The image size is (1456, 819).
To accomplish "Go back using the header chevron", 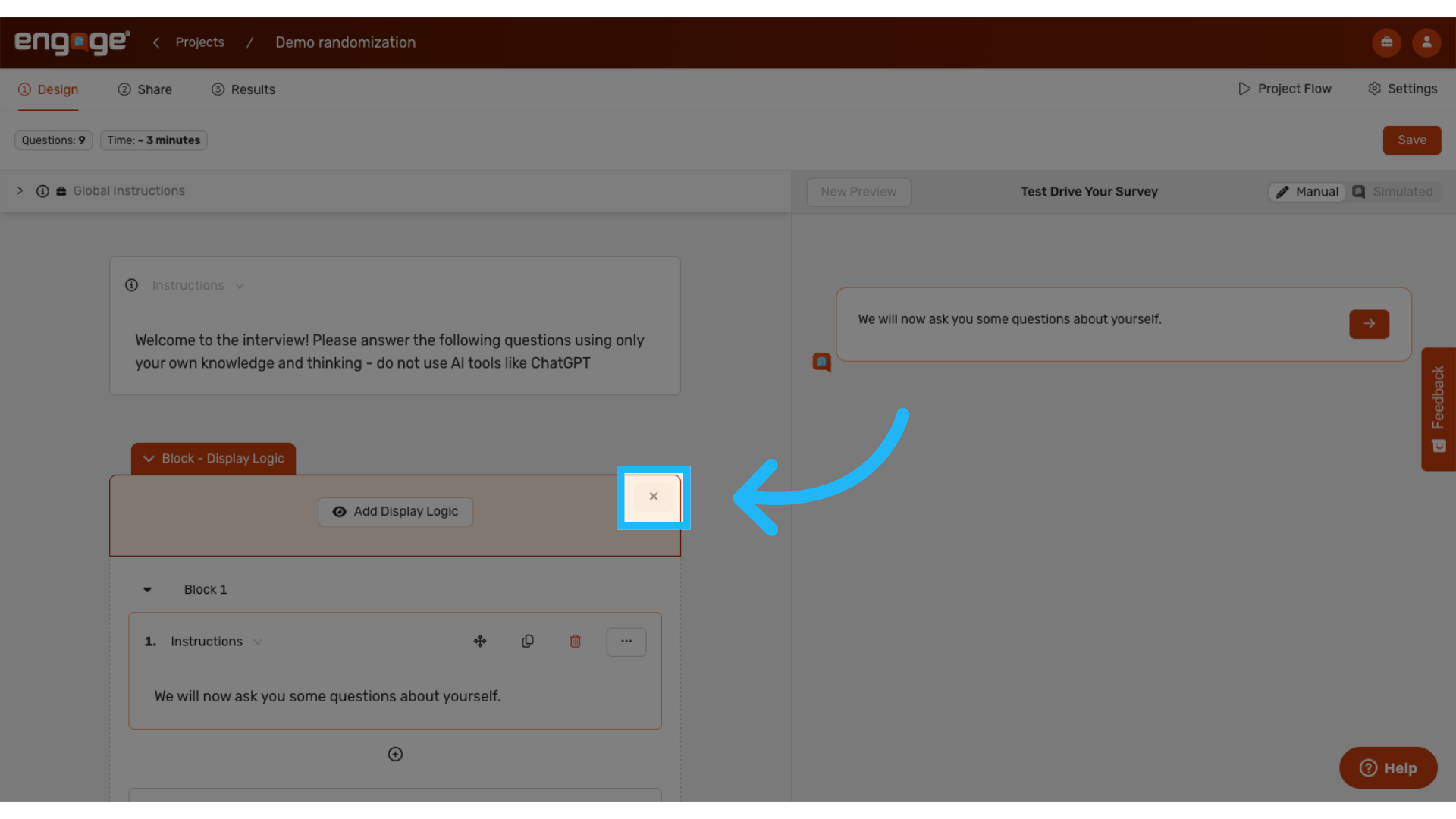I will (x=156, y=42).
